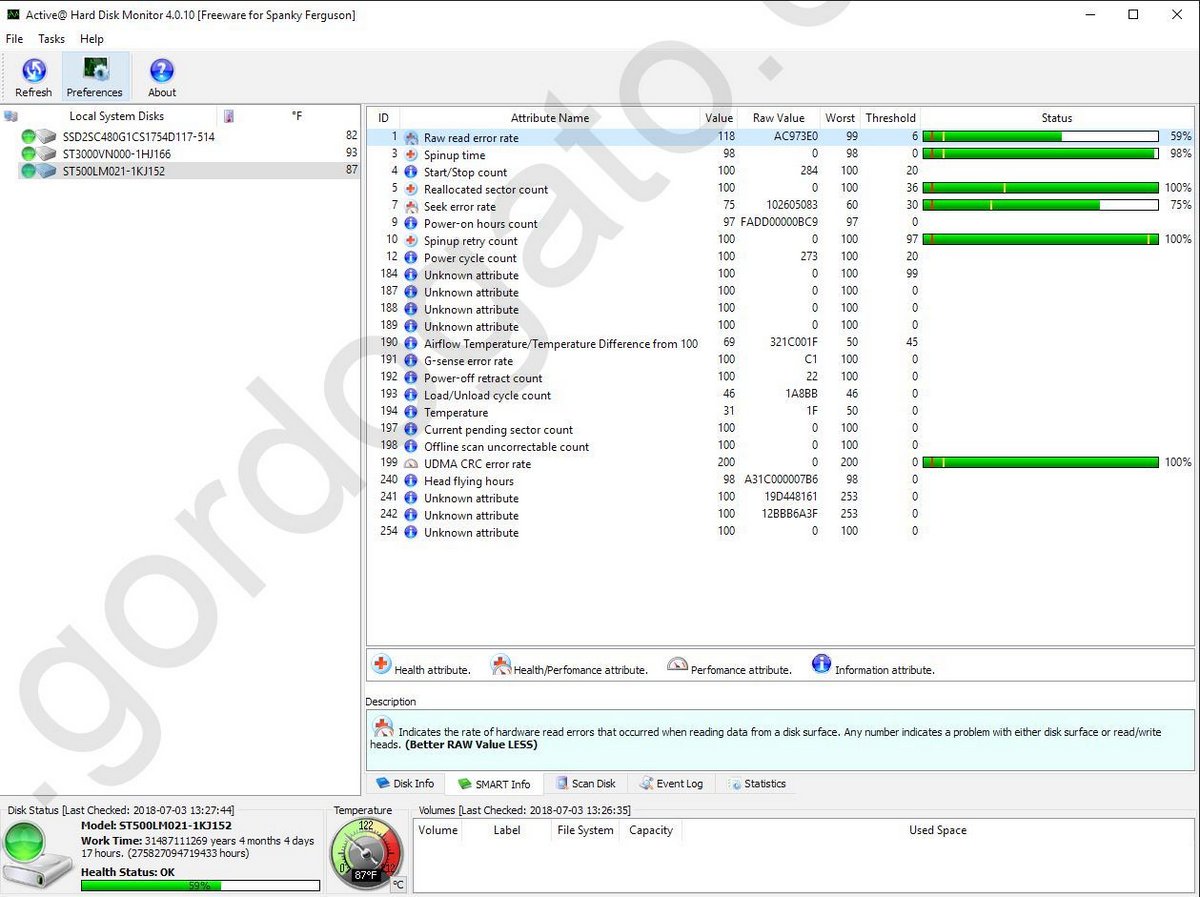Image resolution: width=1200 pixels, height=897 pixels.
Task: Open the Tasks menu
Action: 51,39
